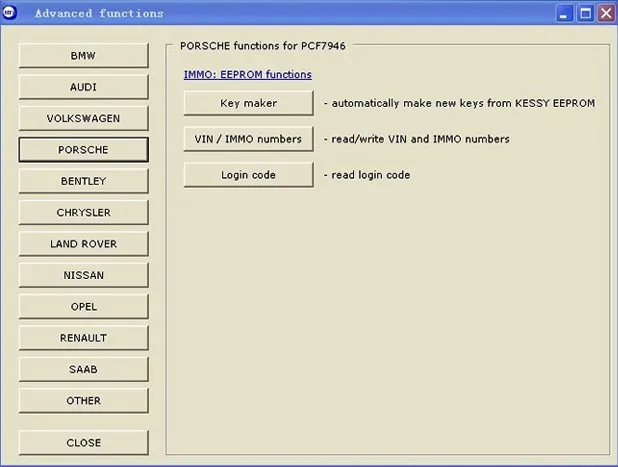
Task: Click the 'Advanced functions' window title
Action: [99, 13]
